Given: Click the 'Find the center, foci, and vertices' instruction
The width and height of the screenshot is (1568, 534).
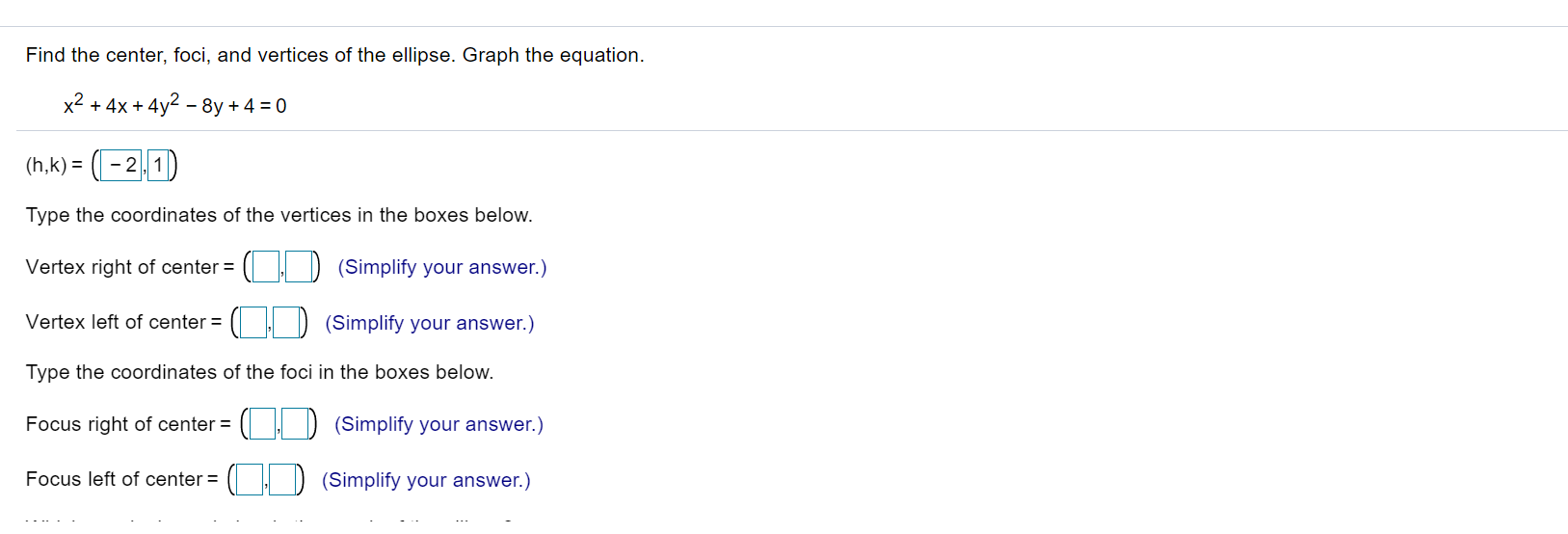Looking at the screenshot, I should point(334,55).
